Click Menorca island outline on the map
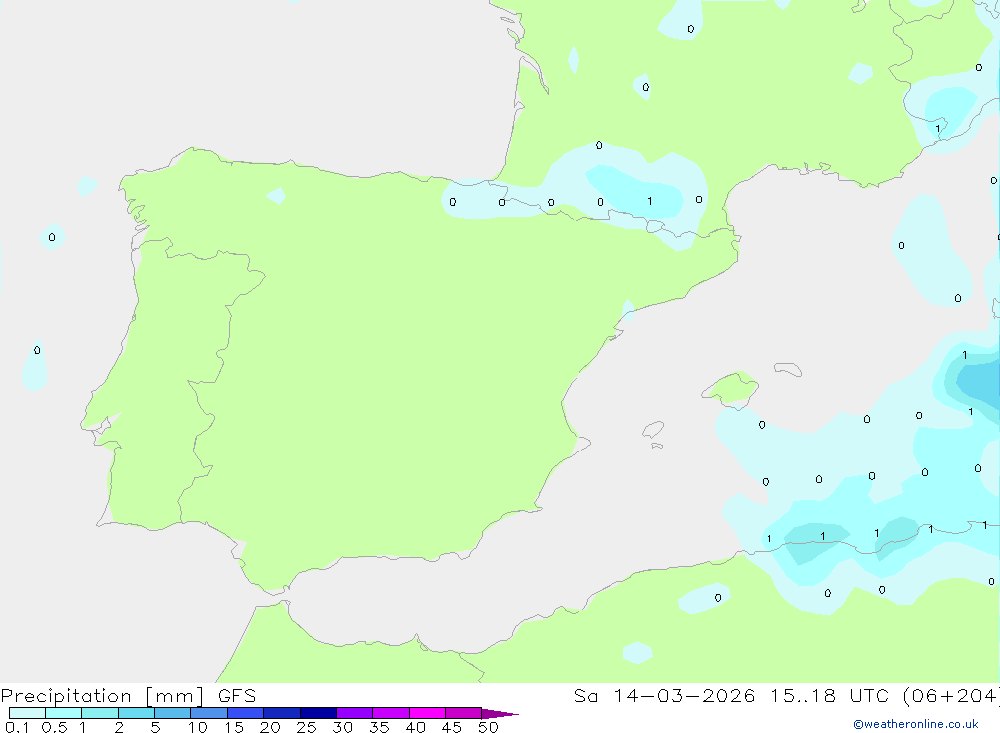This screenshot has width=1000, height=733. coord(788,369)
